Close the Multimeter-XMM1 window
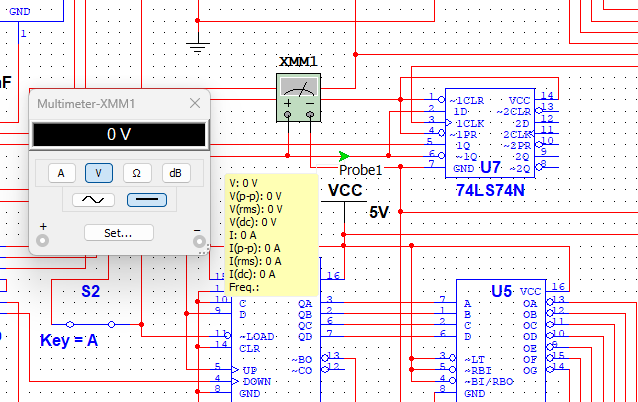The width and height of the screenshot is (638, 402). pyautogui.click(x=195, y=103)
